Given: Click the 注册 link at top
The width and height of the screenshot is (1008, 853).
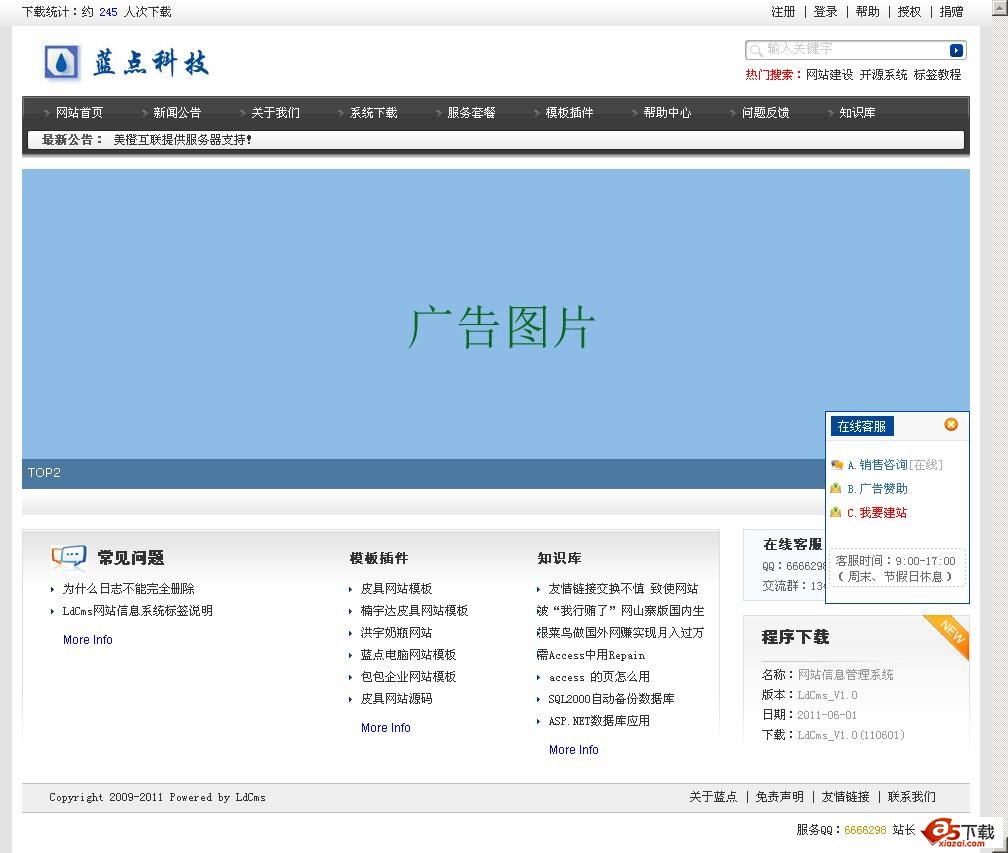Looking at the screenshot, I should pyautogui.click(x=783, y=12).
